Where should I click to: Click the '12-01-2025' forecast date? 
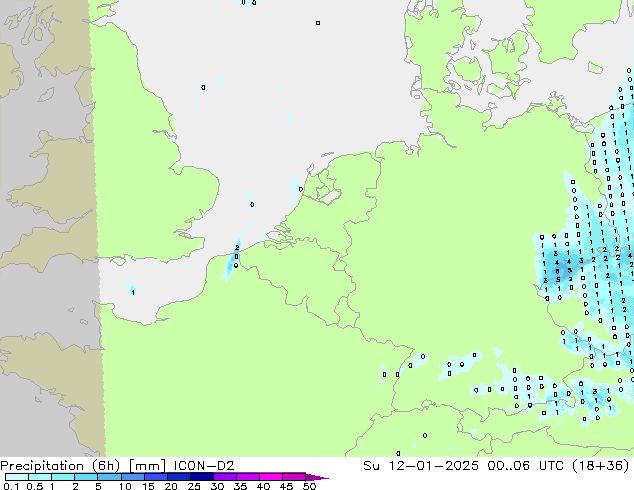click(x=433, y=466)
